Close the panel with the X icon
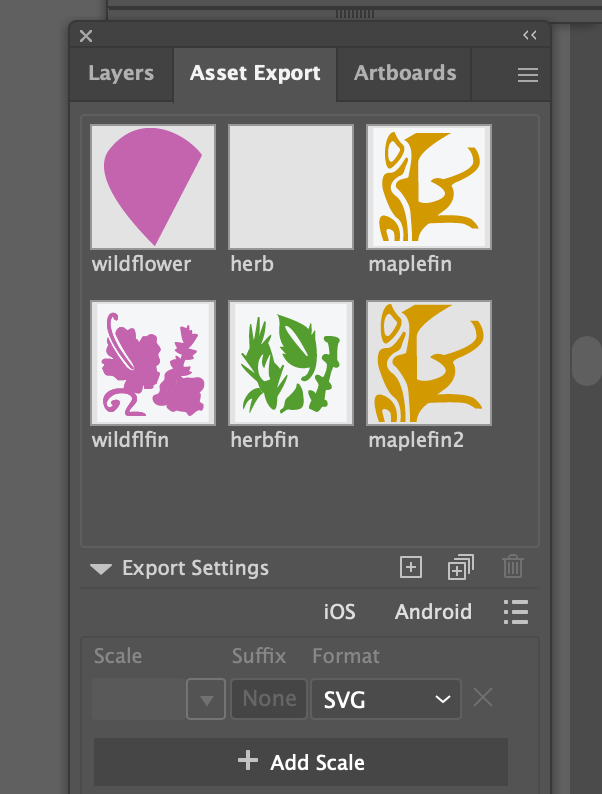The image size is (602, 794). (x=86, y=36)
